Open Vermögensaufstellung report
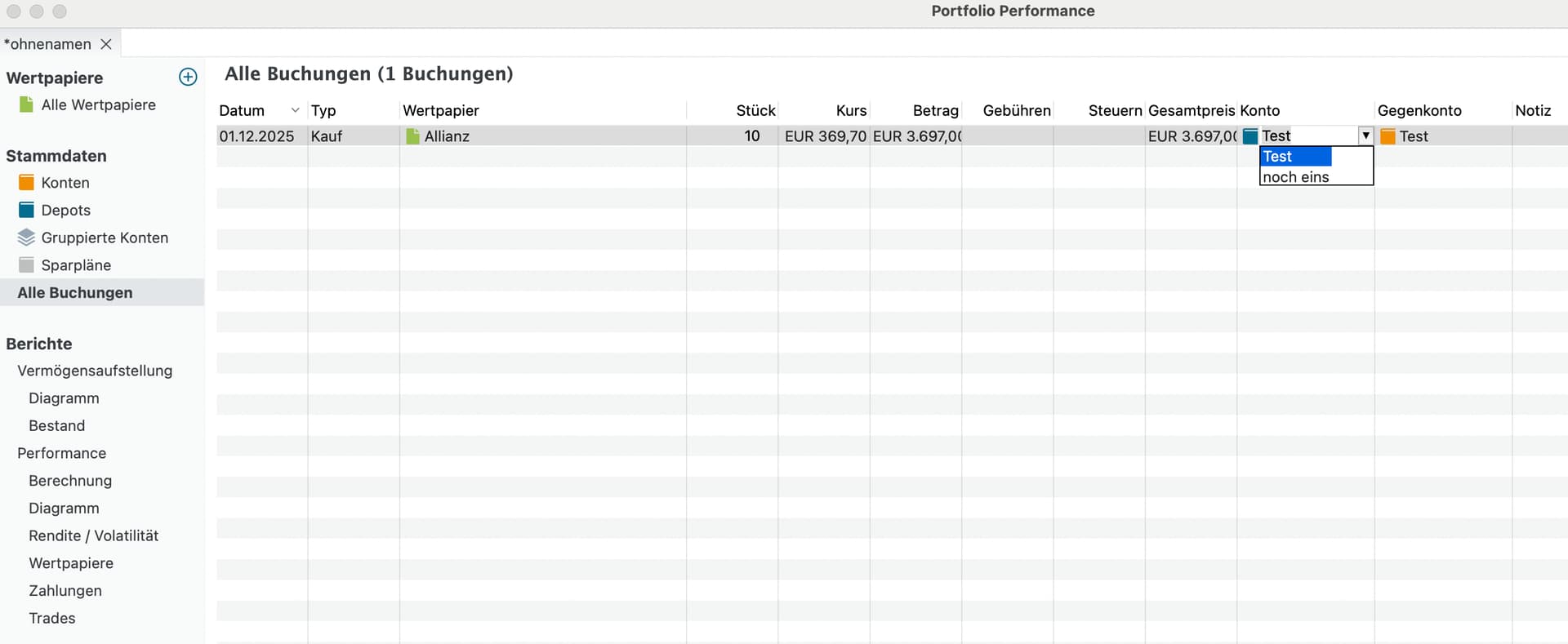Image resolution: width=1568 pixels, height=644 pixels. [95, 371]
